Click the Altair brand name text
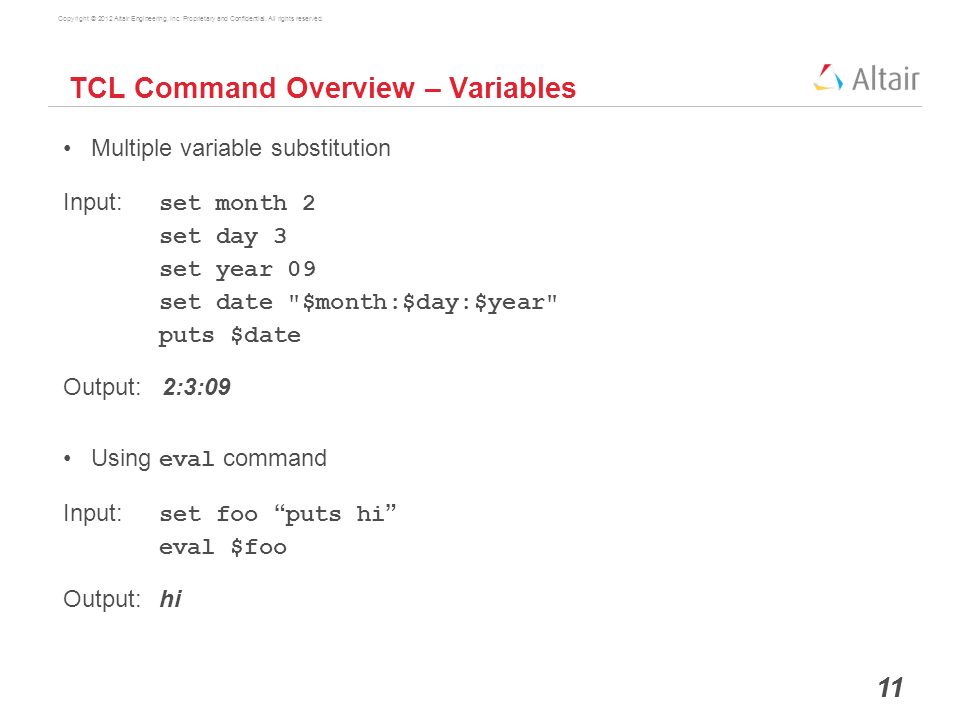This screenshot has width=960, height=720. coord(885,79)
